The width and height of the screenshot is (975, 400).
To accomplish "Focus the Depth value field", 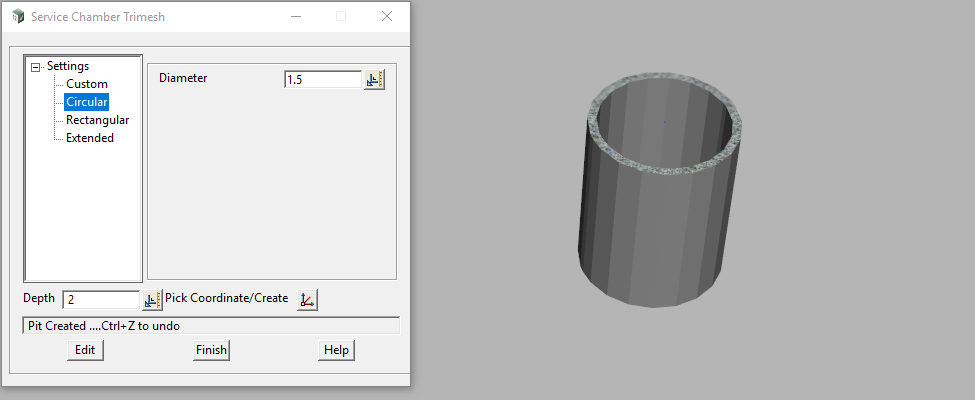I will (x=100, y=300).
